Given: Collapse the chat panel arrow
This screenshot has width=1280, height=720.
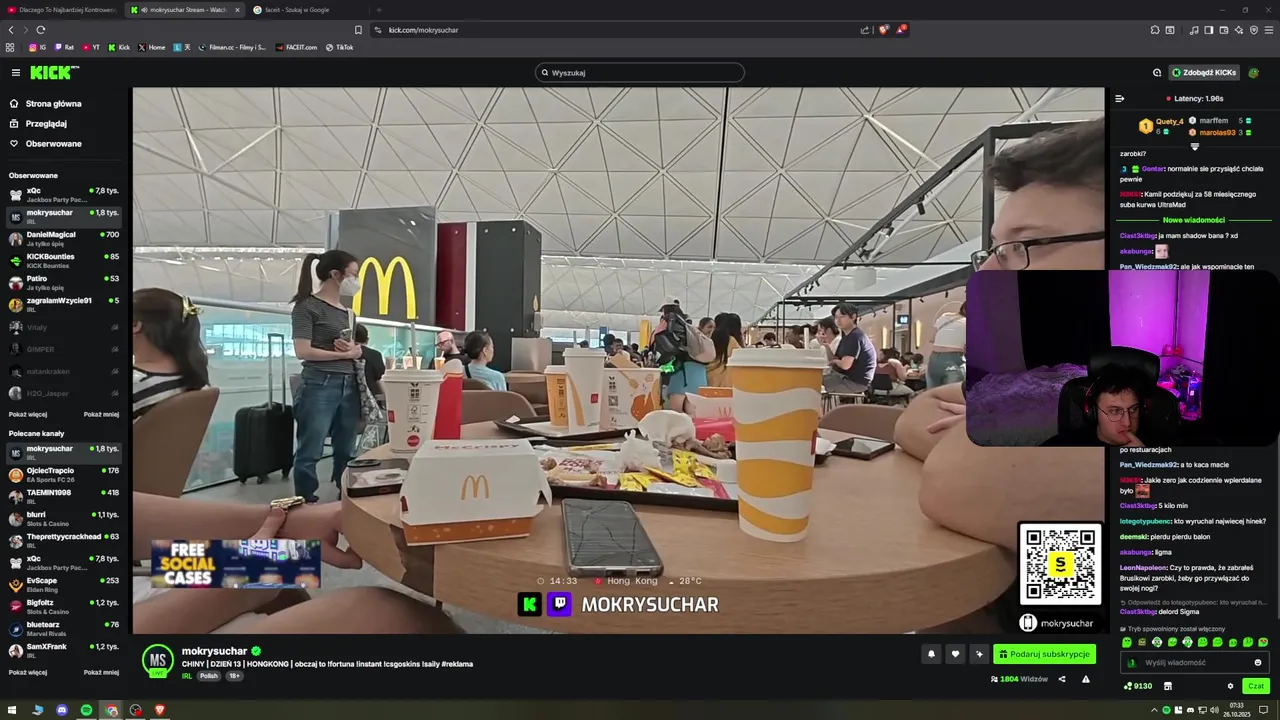Looking at the screenshot, I should click(x=1120, y=98).
